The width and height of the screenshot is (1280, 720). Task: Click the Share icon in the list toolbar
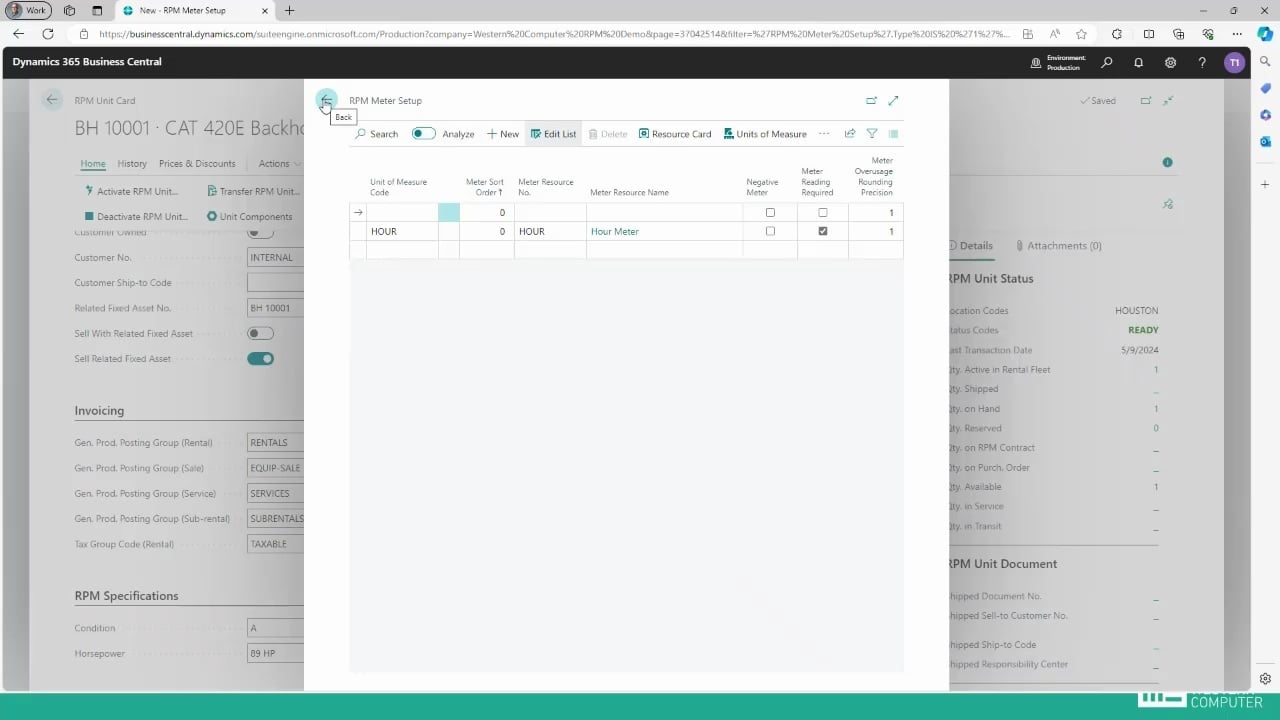[x=850, y=134]
